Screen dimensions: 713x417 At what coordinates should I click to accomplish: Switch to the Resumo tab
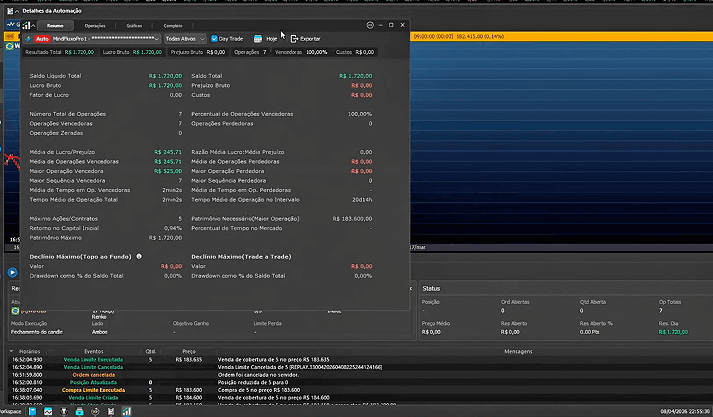(55, 26)
